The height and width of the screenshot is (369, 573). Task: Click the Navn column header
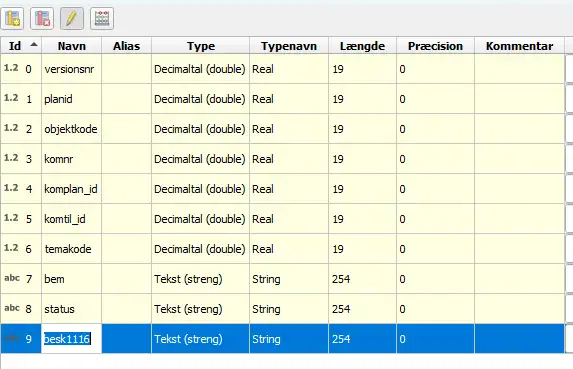pos(72,46)
